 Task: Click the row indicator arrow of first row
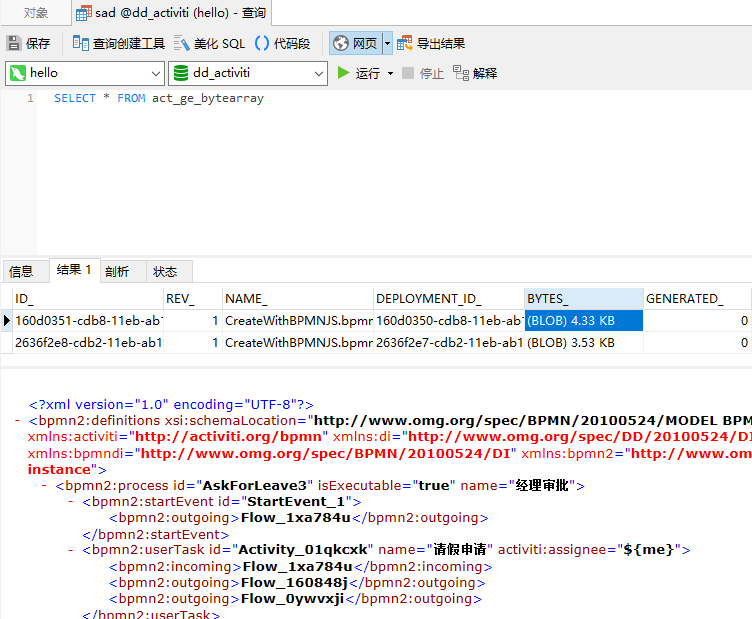click(x=6, y=321)
